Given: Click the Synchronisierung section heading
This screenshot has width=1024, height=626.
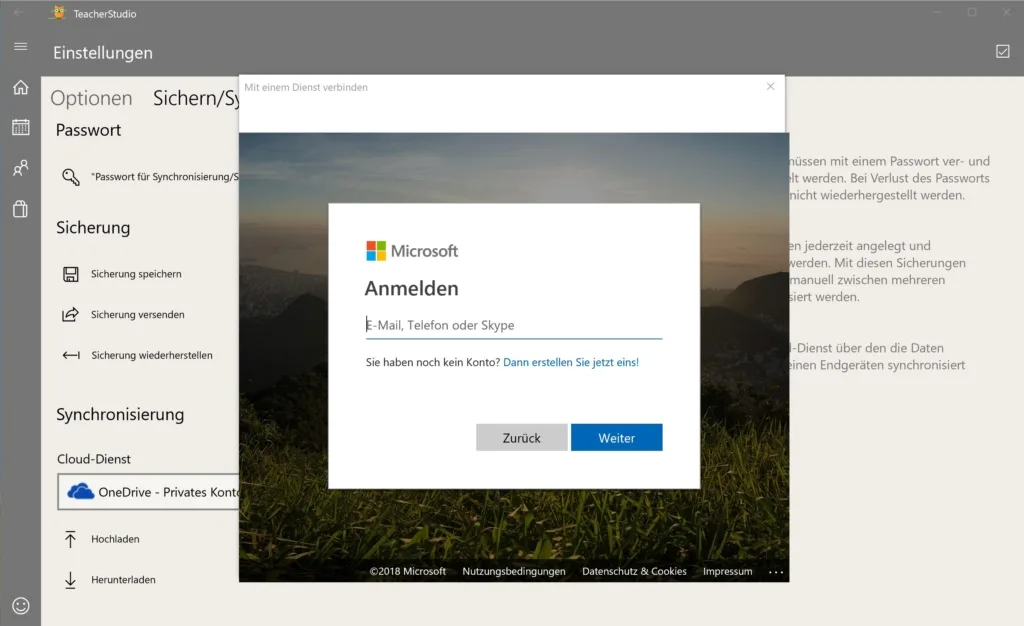Looking at the screenshot, I should tap(120, 415).
